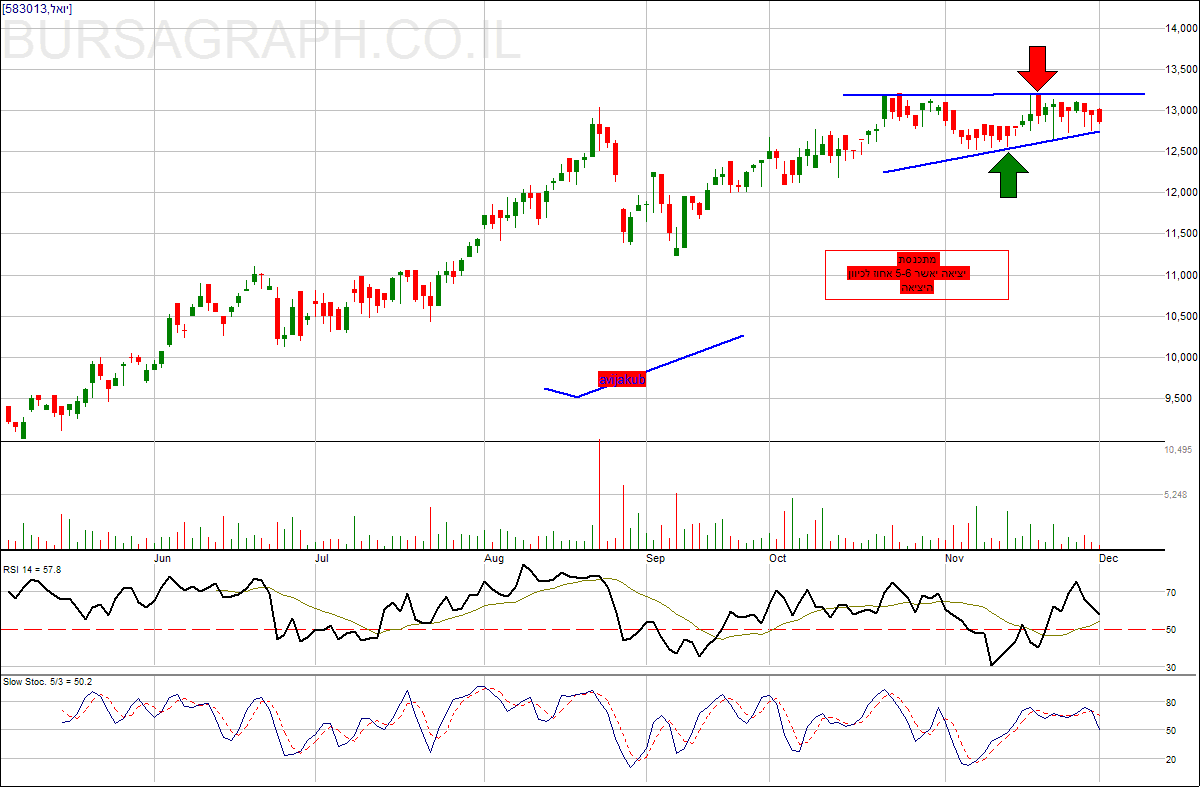Click the 'Sep' month label

(655, 557)
